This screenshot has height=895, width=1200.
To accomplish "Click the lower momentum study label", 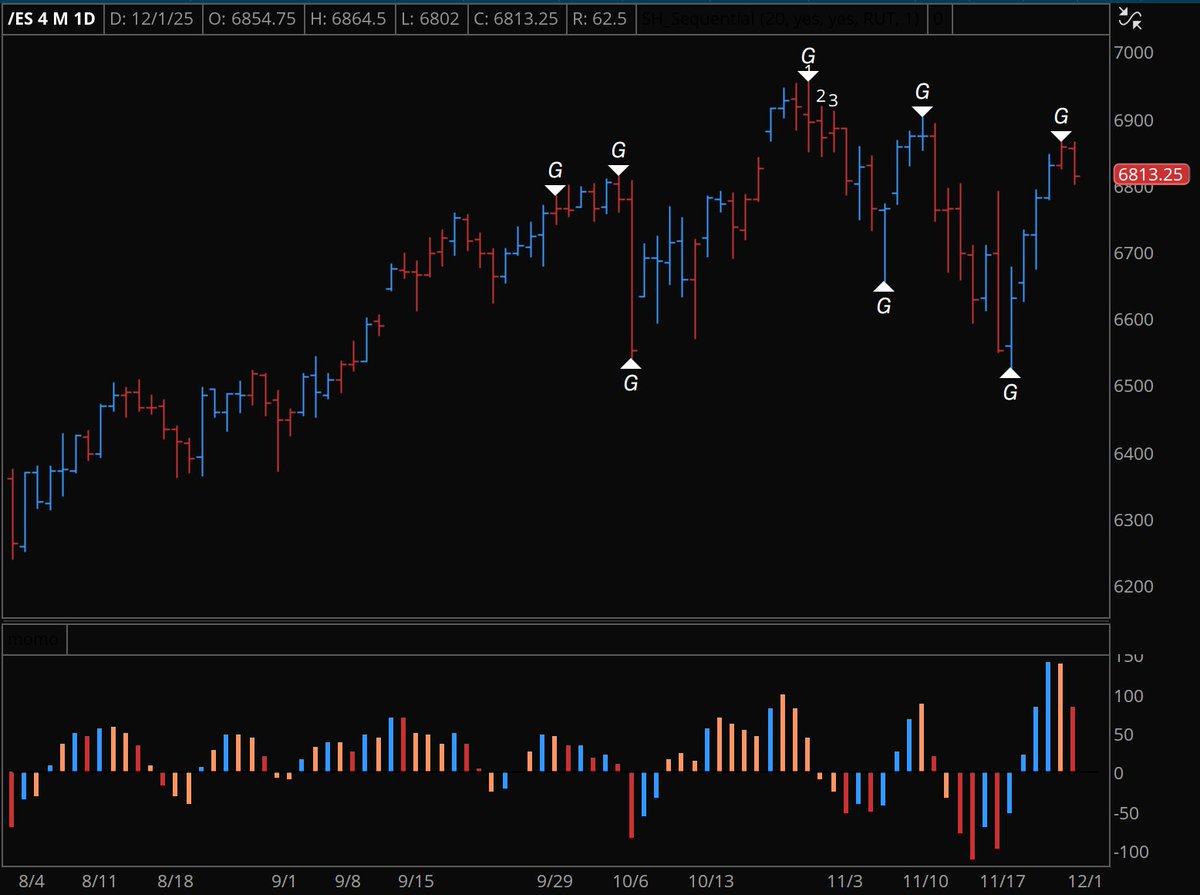I will click(36, 638).
